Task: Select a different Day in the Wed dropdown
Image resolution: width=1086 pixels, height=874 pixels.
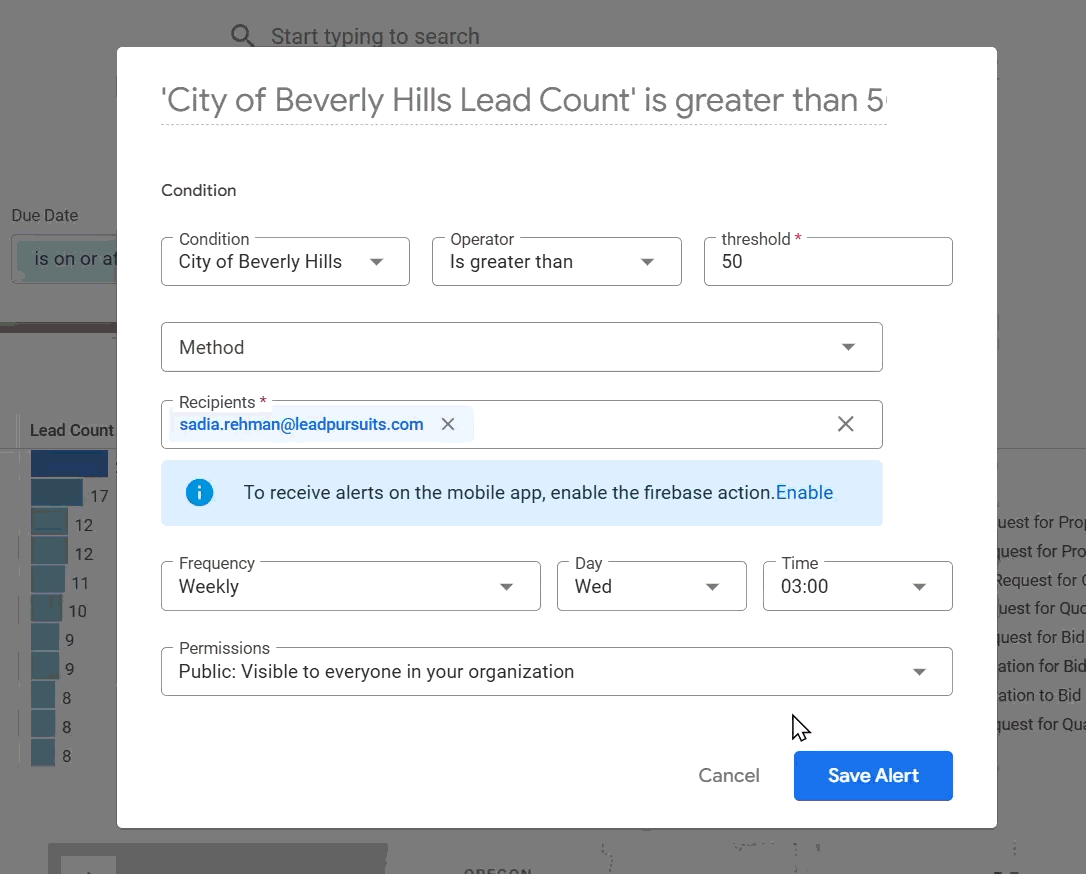Action: click(652, 587)
